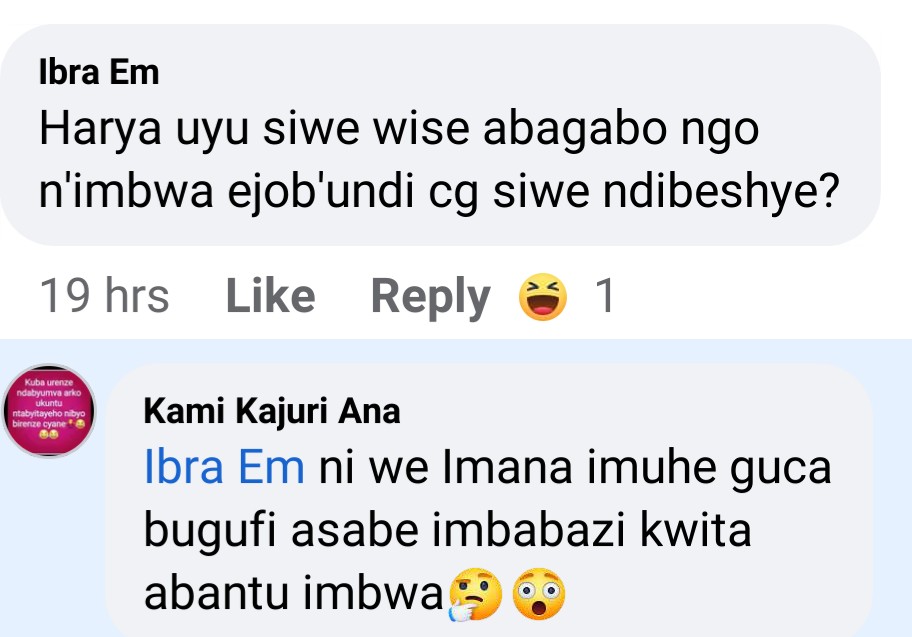Click the flushed face emoji in reply

[539, 596]
